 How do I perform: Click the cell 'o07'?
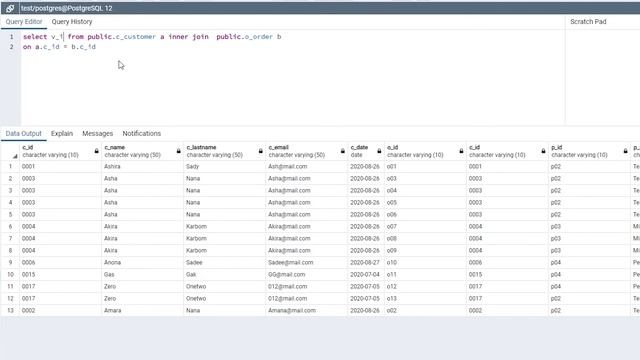pos(425,227)
